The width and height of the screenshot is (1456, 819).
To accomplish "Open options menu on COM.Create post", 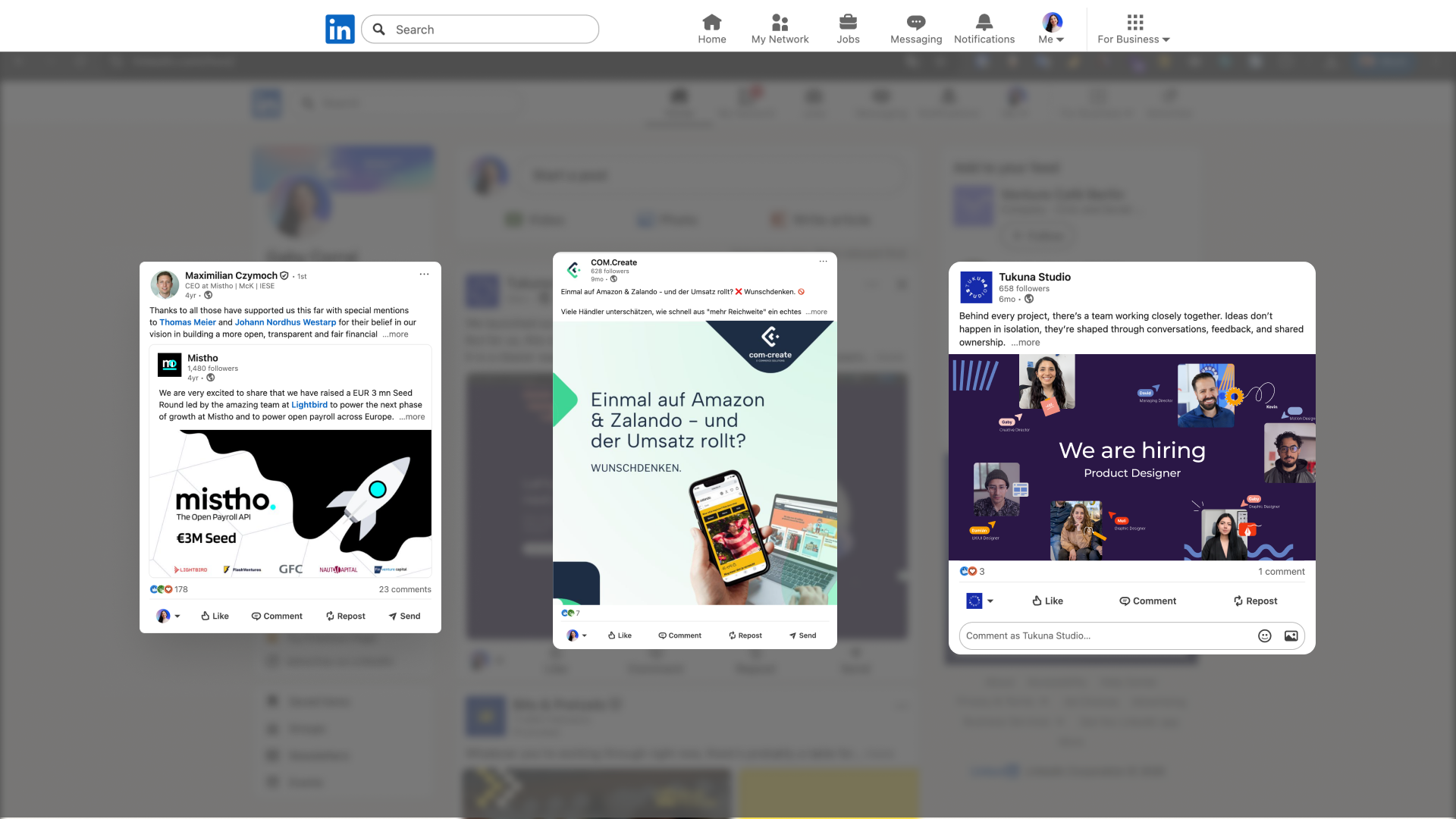I will point(823,262).
